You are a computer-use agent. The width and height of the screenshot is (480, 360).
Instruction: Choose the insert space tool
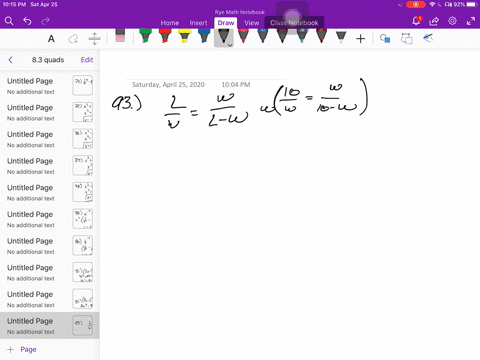pos(95,39)
